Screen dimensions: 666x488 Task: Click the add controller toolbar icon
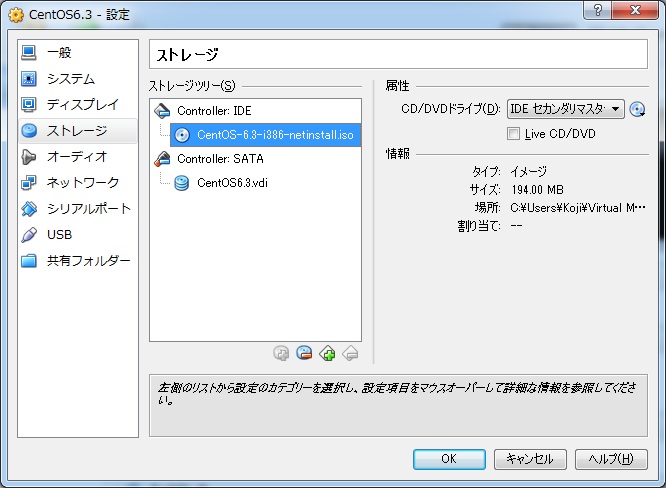[327, 353]
